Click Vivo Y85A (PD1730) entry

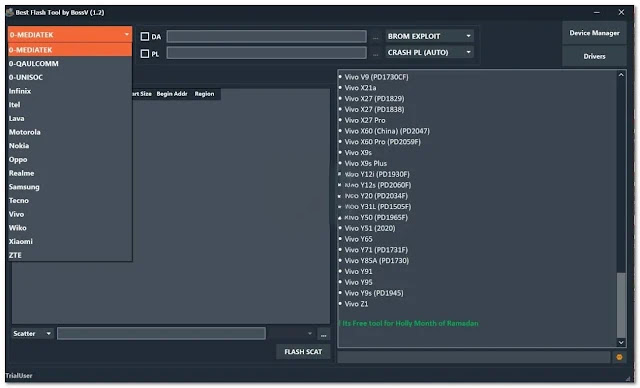click(x=377, y=261)
